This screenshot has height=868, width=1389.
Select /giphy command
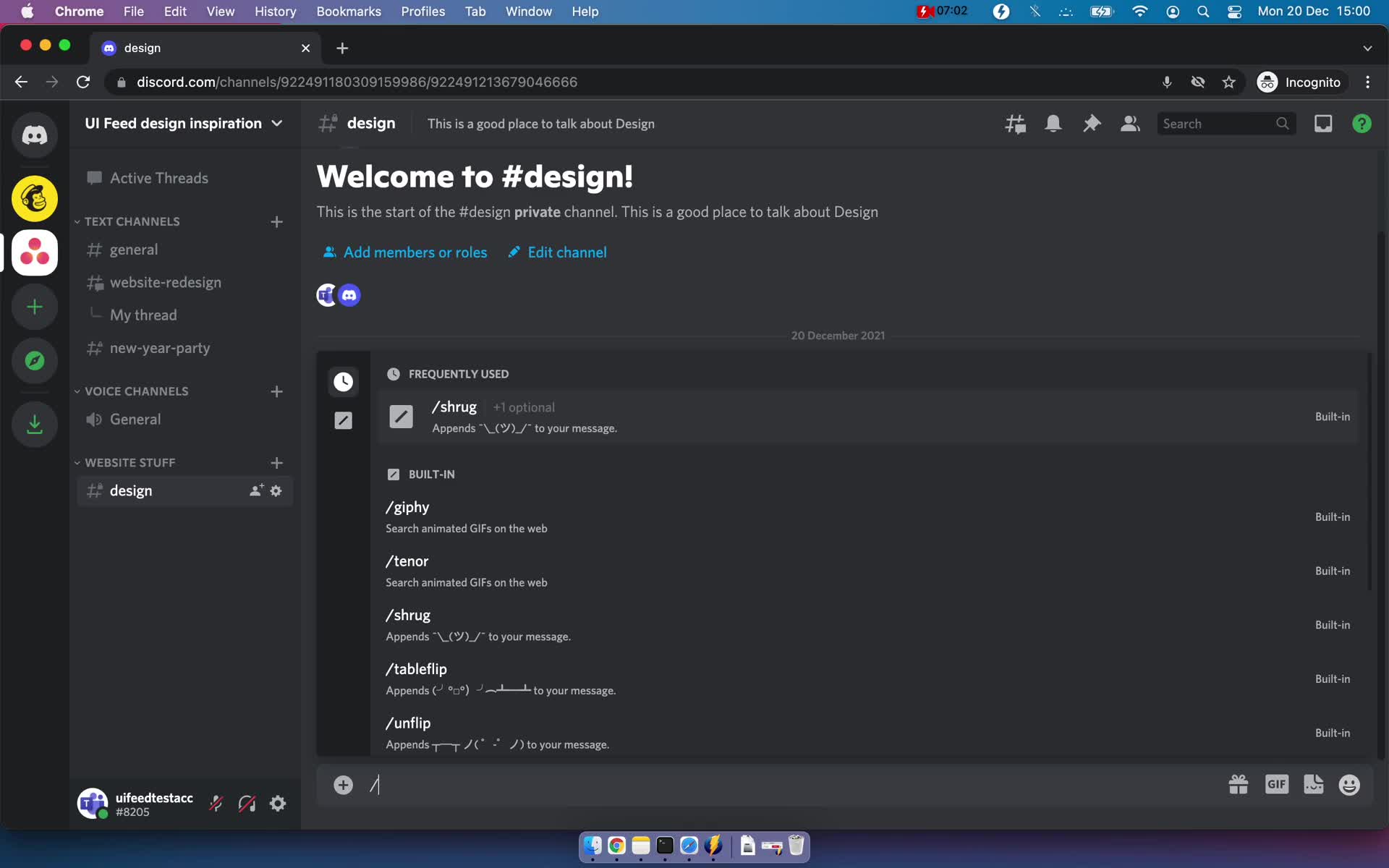(868, 517)
